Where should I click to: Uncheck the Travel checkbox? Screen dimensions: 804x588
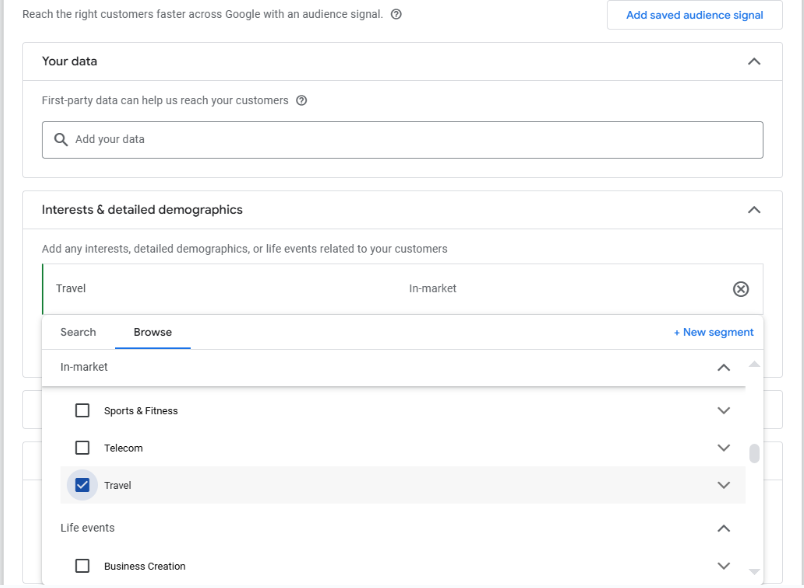(82, 485)
